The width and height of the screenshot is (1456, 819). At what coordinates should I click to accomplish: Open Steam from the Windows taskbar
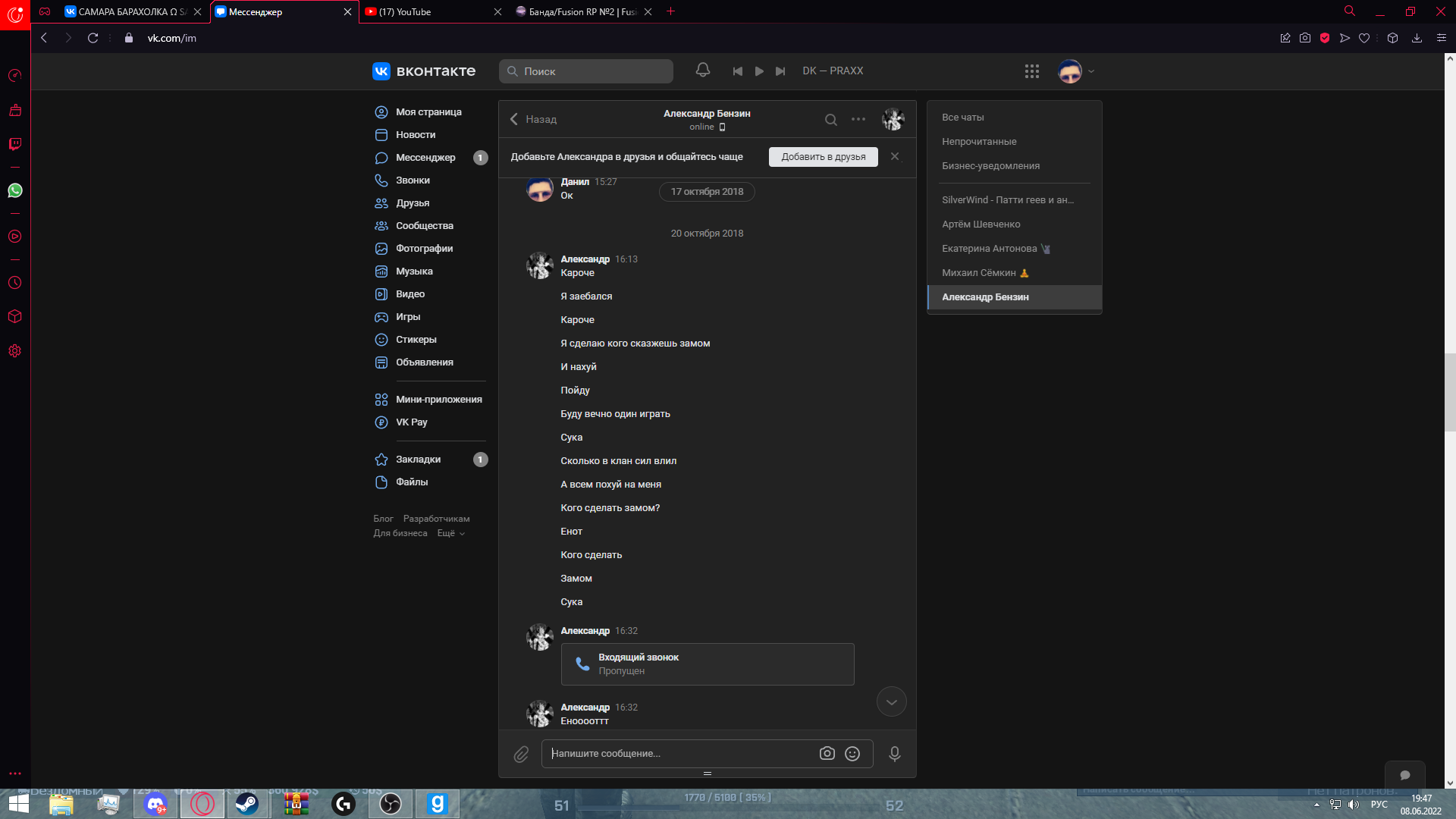point(246,804)
